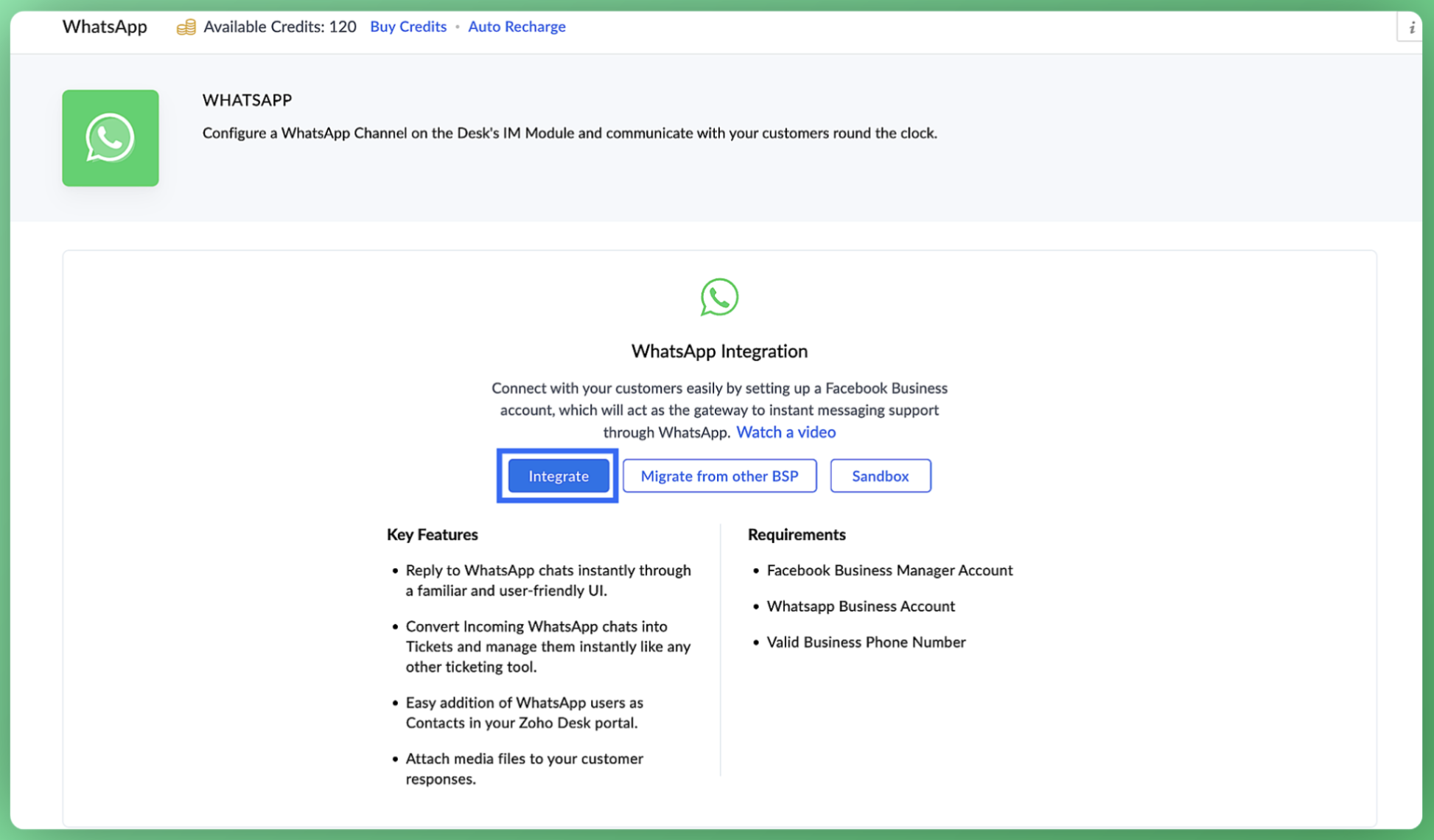The image size is (1434, 840).
Task: Open the info icon at top right
Action: click(1411, 28)
